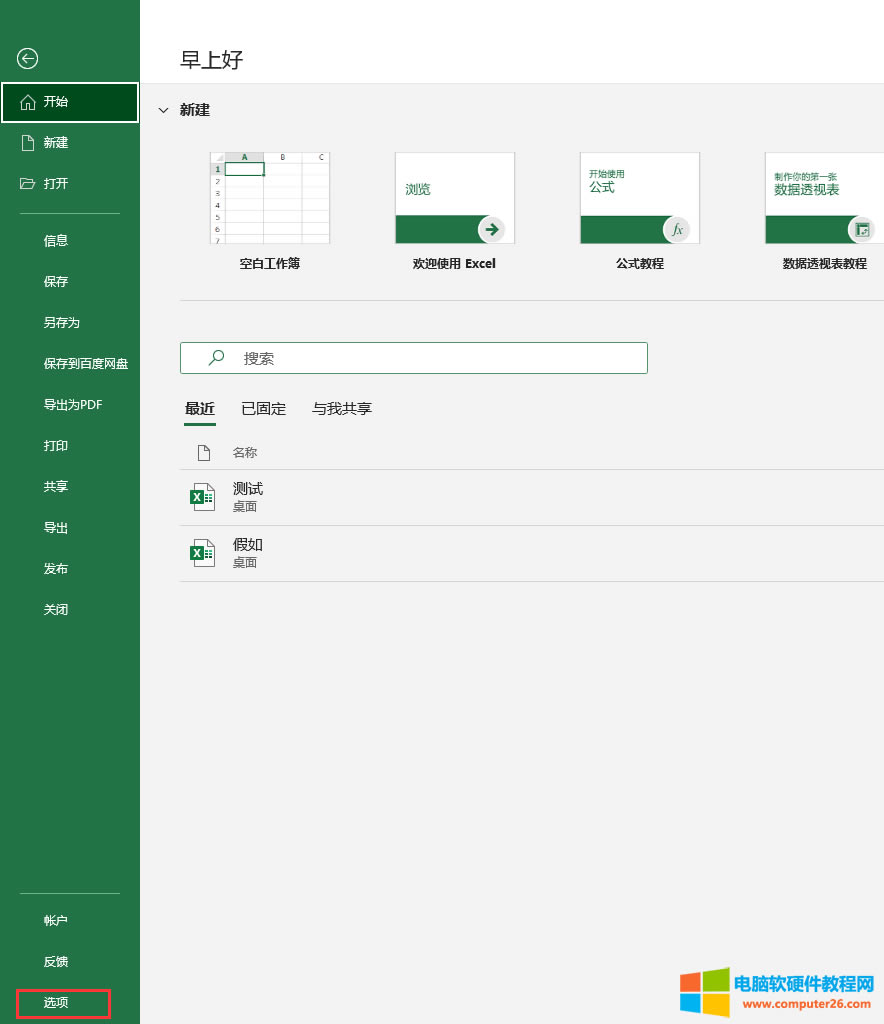Click the arrow icon on 欢迎使用 Excel template
Viewport: 884px width, 1024px height.
[x=491, y=229]
